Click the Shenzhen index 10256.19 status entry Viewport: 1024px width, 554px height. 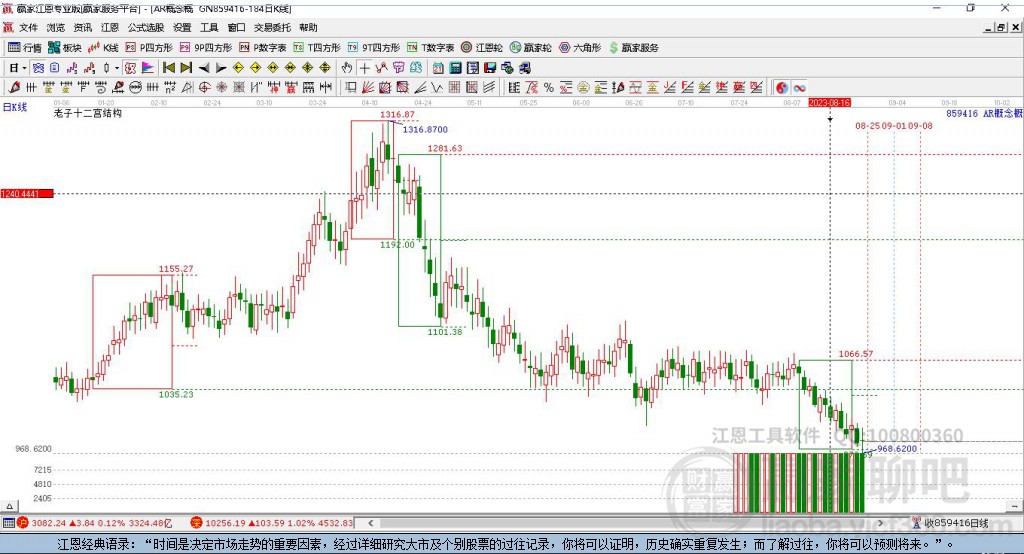272,523
